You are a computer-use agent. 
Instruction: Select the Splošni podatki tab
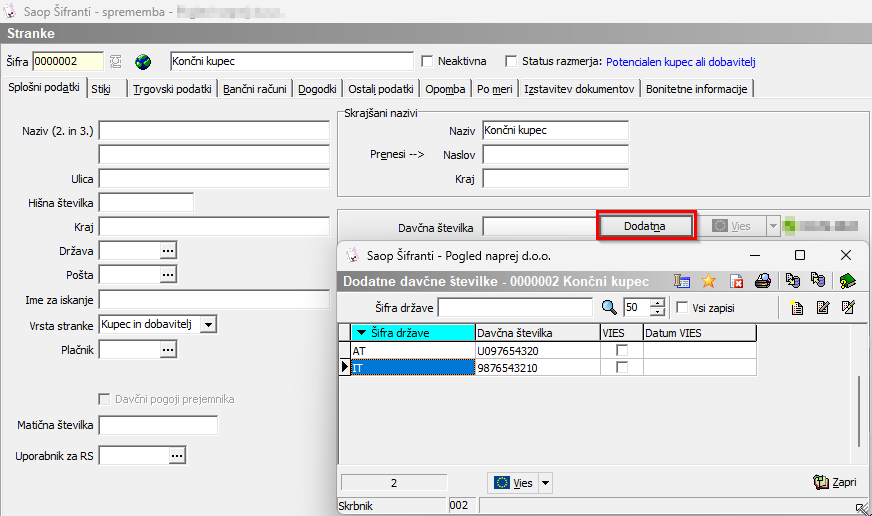click(x=44, y=88)
